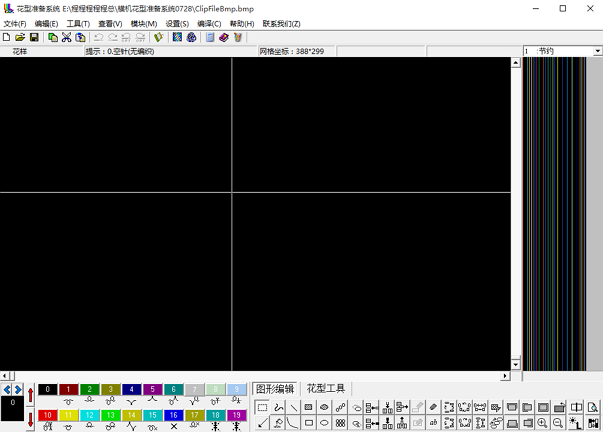Pick cyan color swatch 12
This screenshot has width=603, height=432.
pos(90,415)
